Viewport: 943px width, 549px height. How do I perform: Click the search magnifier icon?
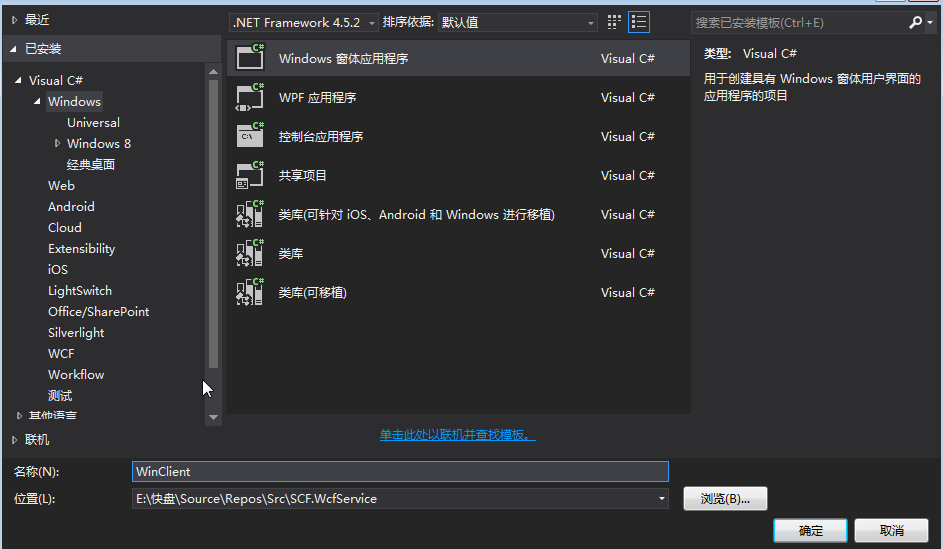[915, 22]
